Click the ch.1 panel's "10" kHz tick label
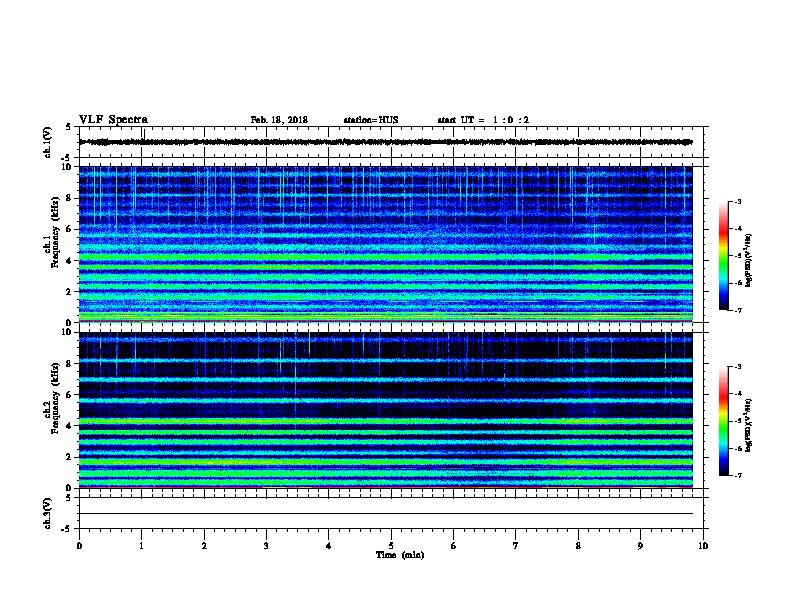 click(x=68, y=167)
